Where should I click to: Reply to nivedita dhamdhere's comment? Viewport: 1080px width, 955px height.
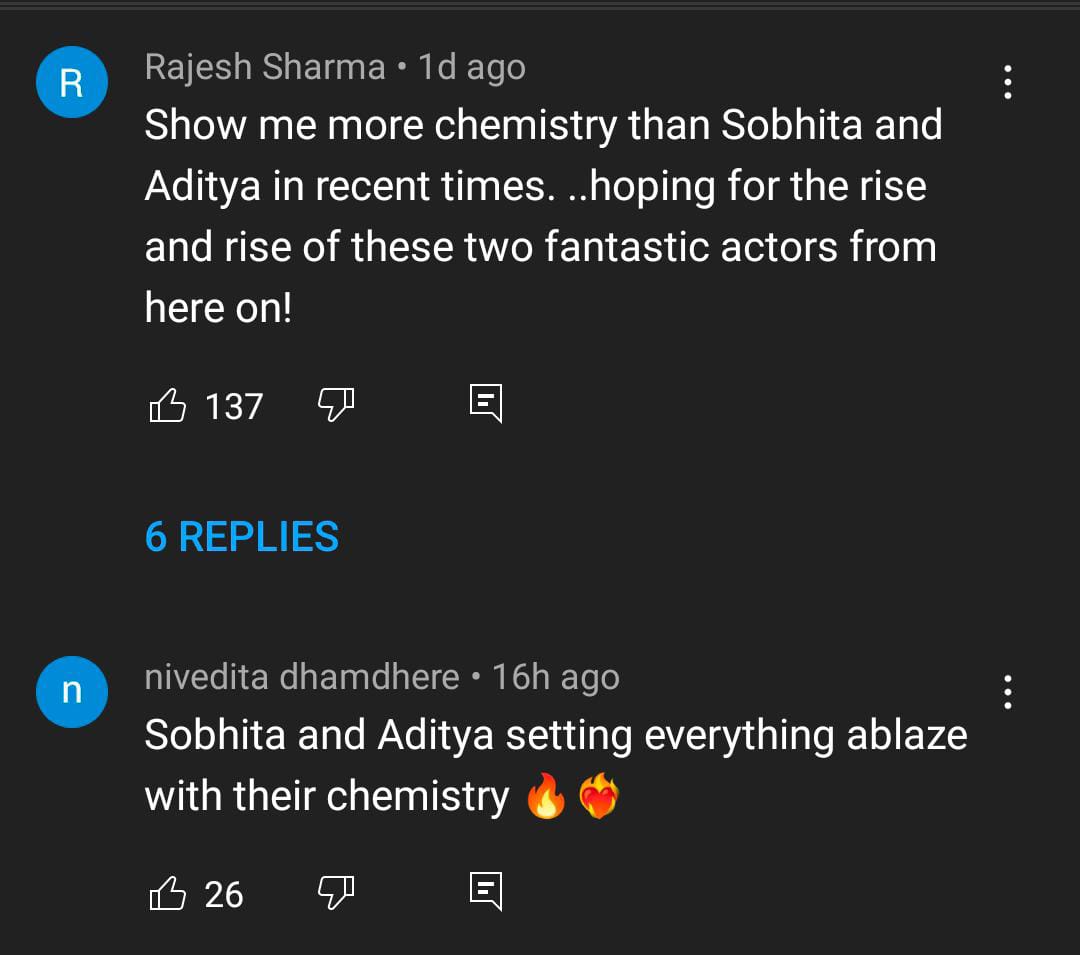[487, 890]
